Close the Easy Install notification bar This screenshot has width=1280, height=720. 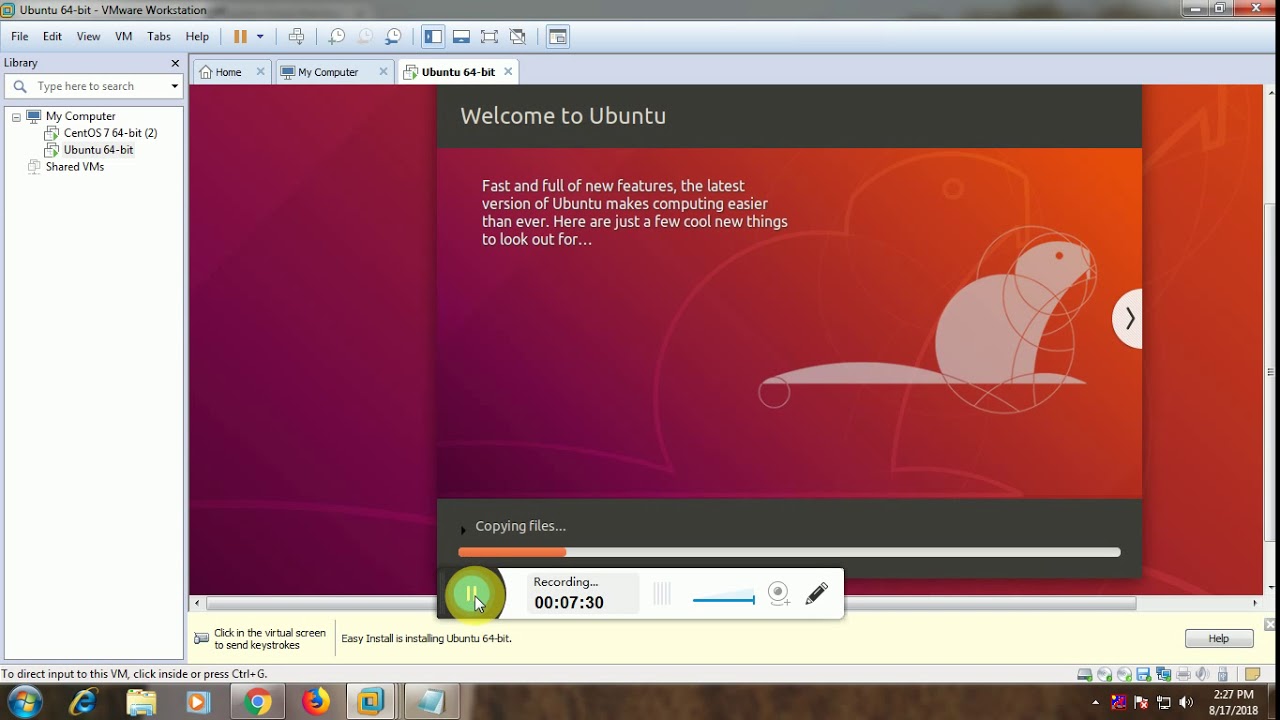coord(1270,625)
